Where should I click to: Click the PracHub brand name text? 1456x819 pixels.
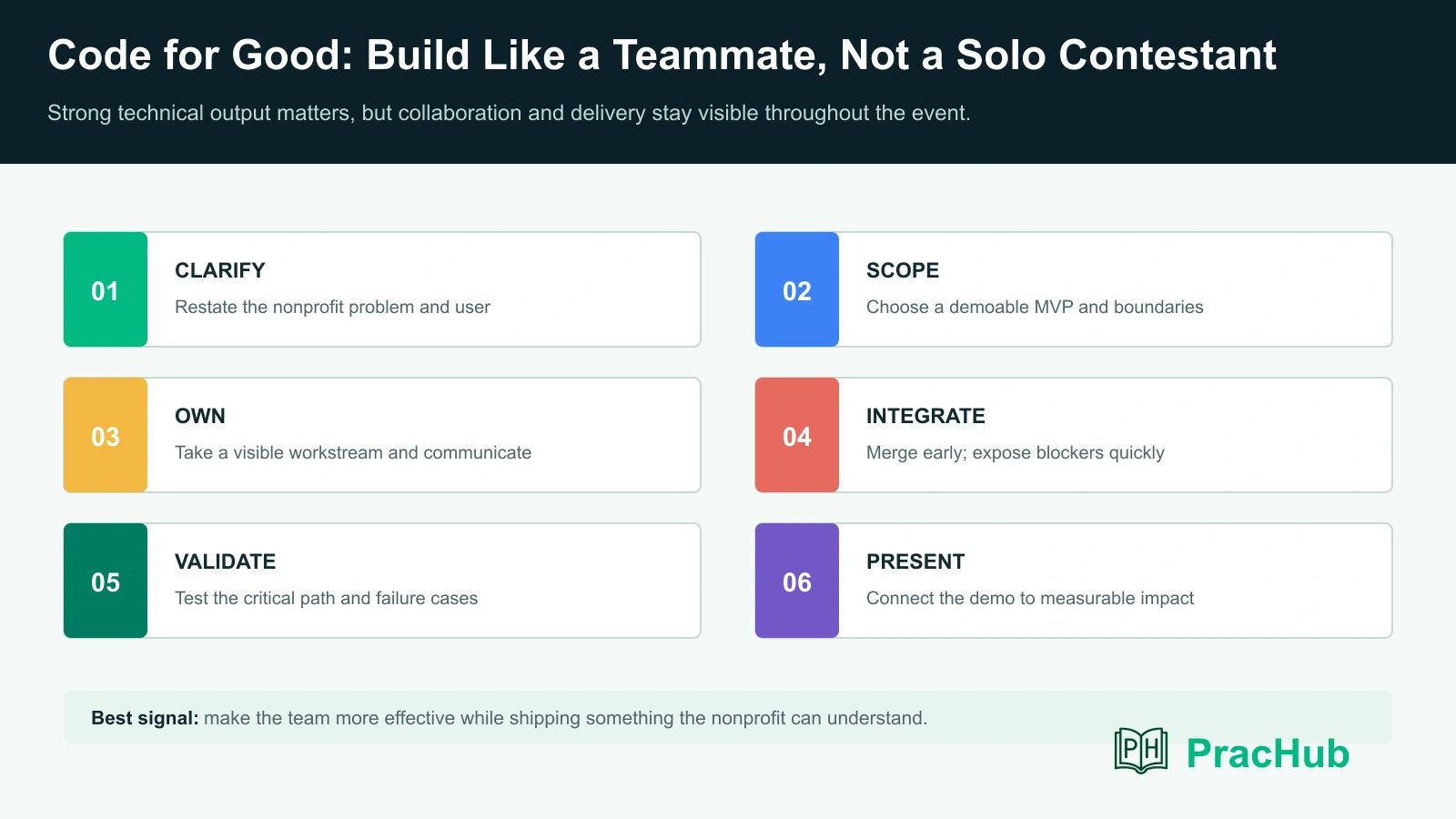point(1268,753)
